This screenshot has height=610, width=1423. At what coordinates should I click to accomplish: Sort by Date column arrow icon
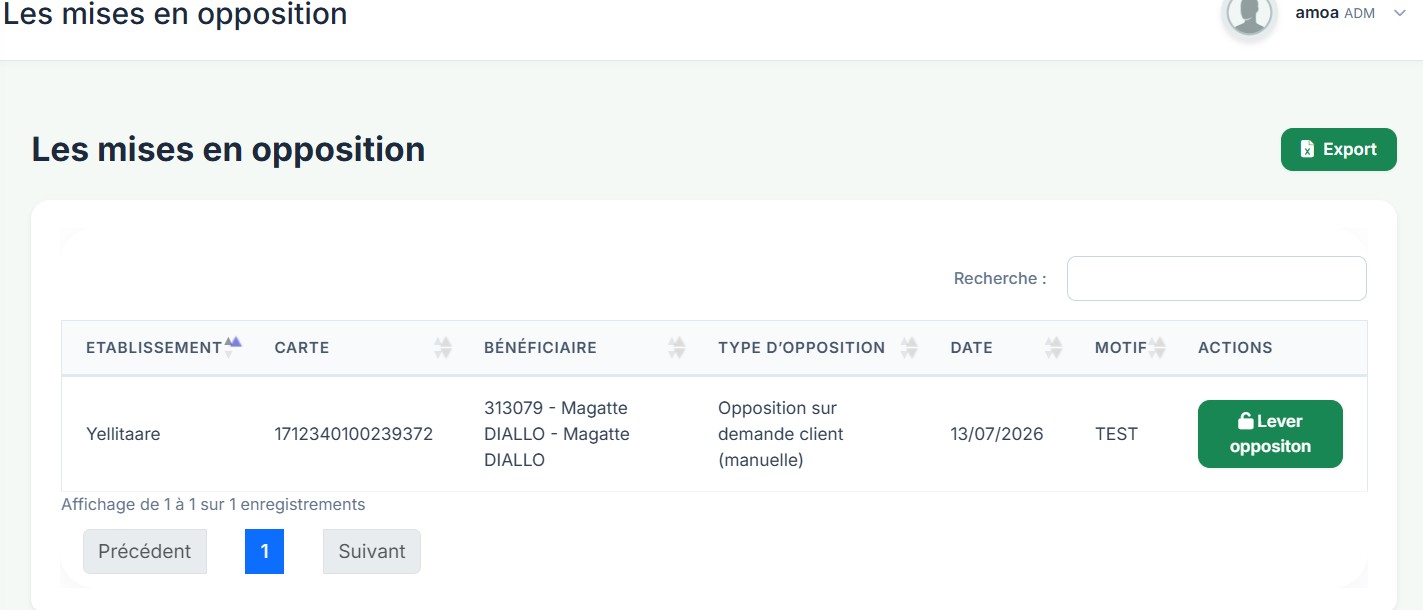(x=1054, y=348)
